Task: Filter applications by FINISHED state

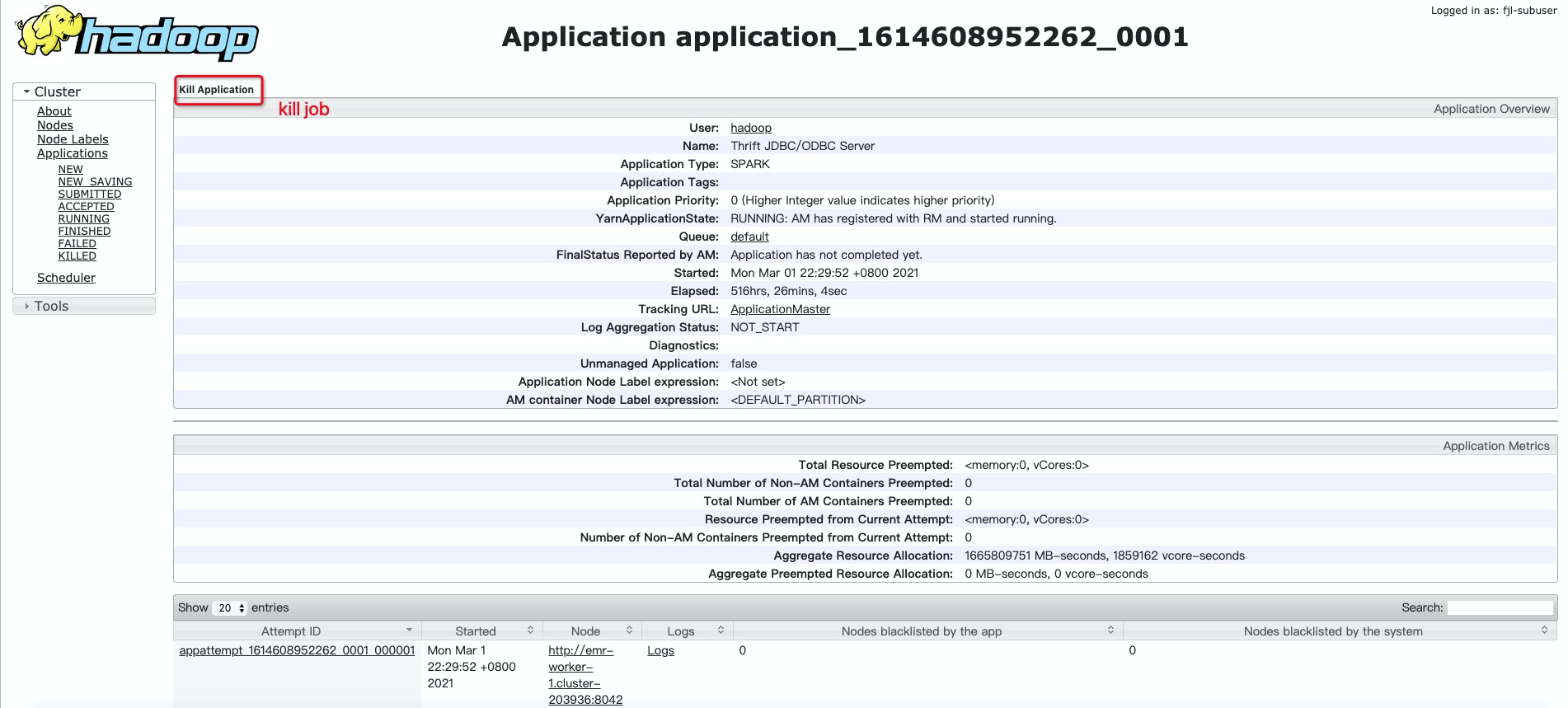Action: pyautogui.click(x=84, y=231)
